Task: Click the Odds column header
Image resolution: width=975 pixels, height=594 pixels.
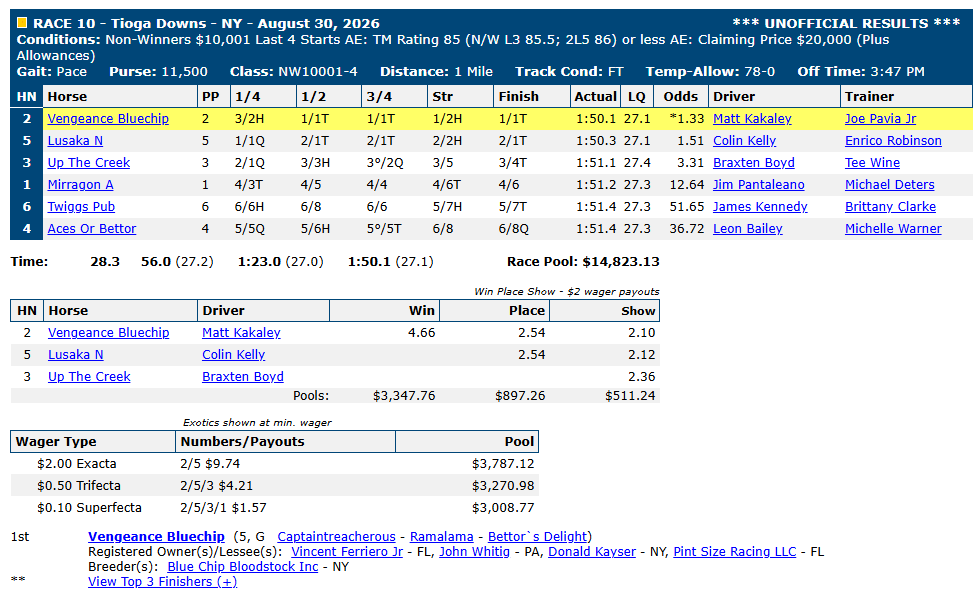Action: click(x=681, y=96)
